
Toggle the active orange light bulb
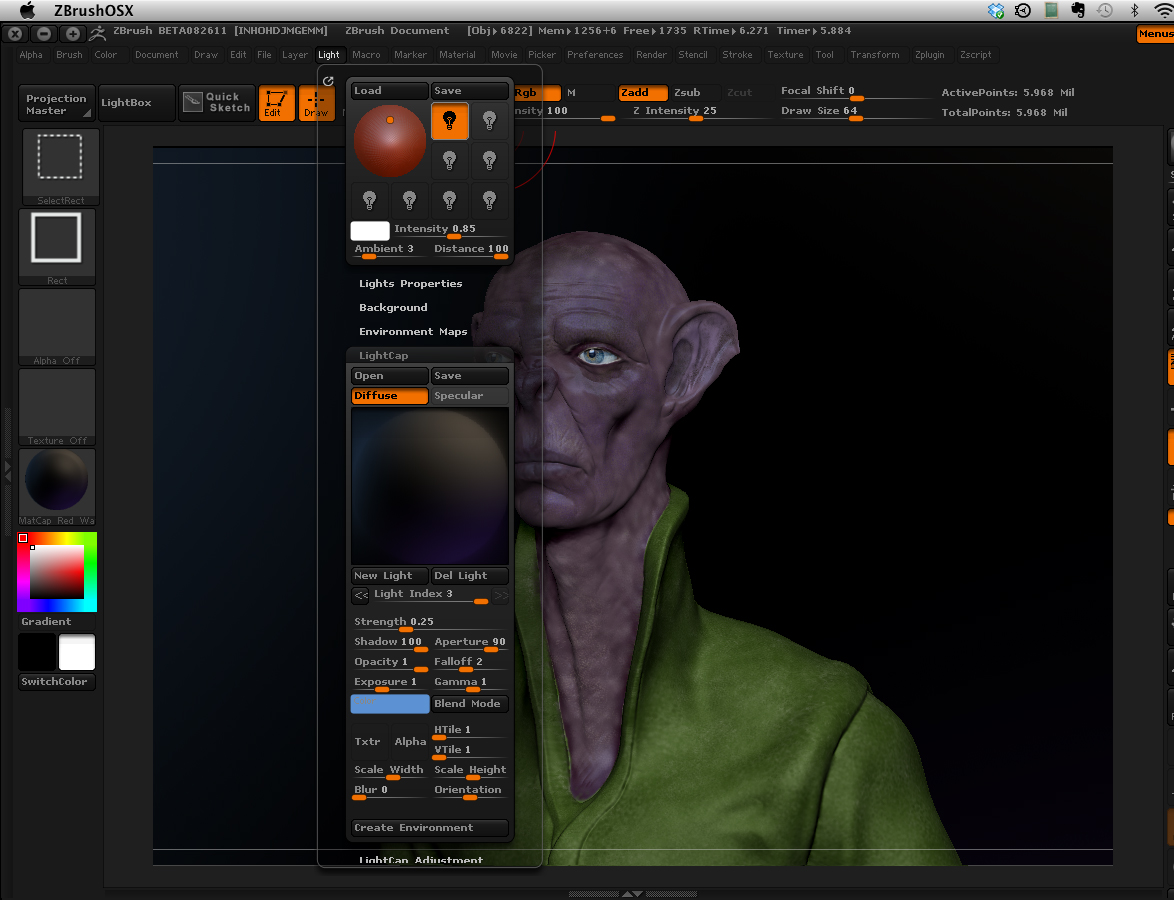click(x=450, y=121)
